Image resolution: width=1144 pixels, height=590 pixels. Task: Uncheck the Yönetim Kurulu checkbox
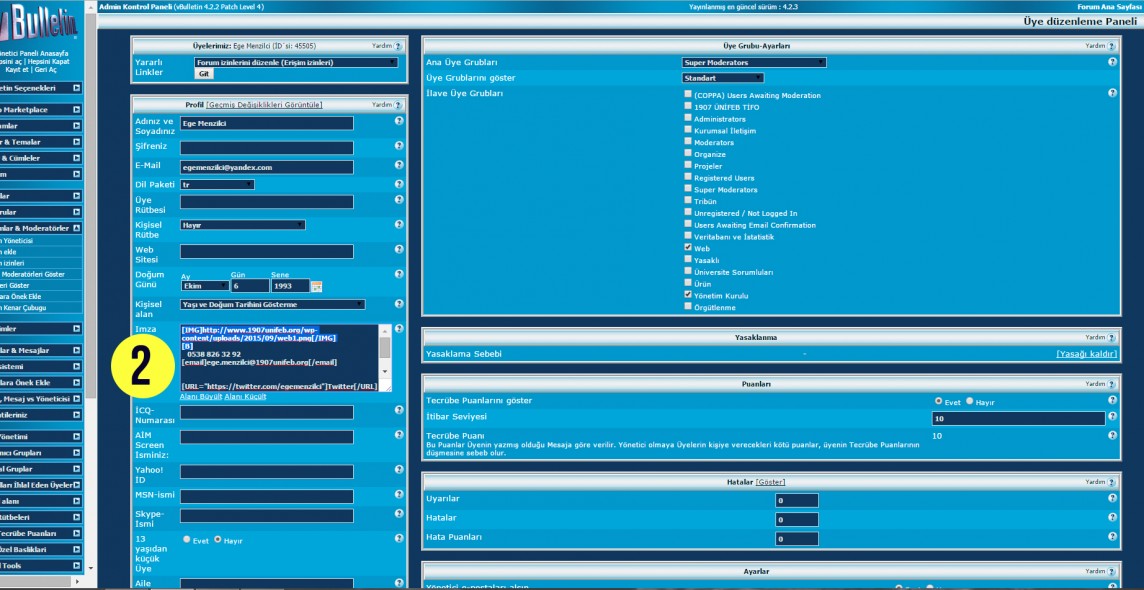(x=688, y=295)
